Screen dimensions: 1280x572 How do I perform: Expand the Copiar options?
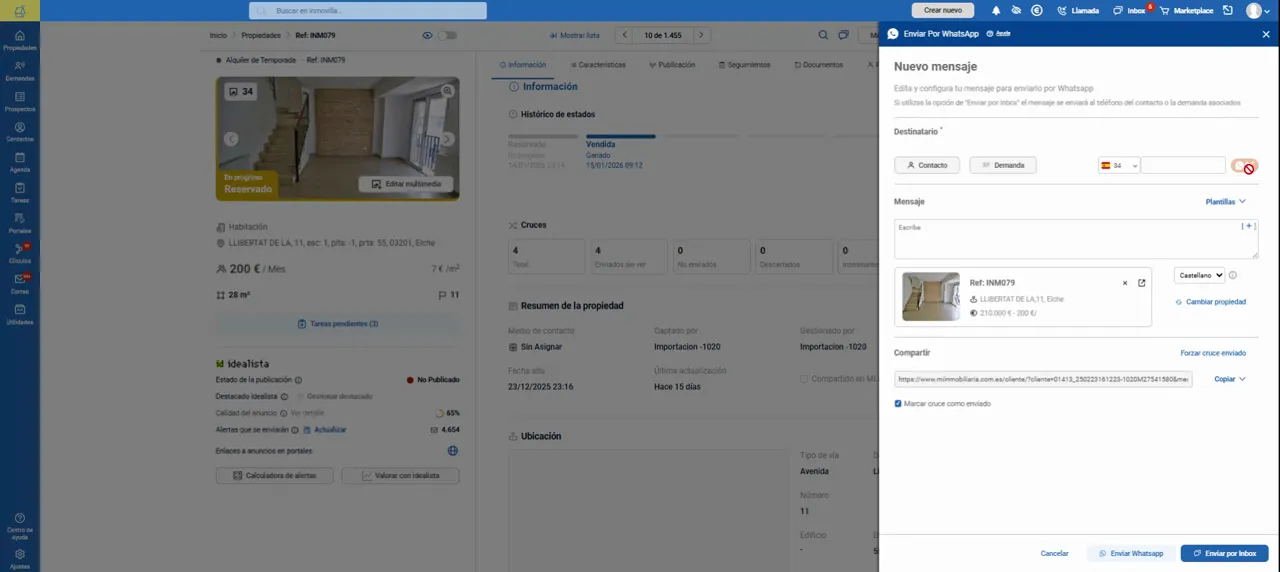tap(1230, 379)
